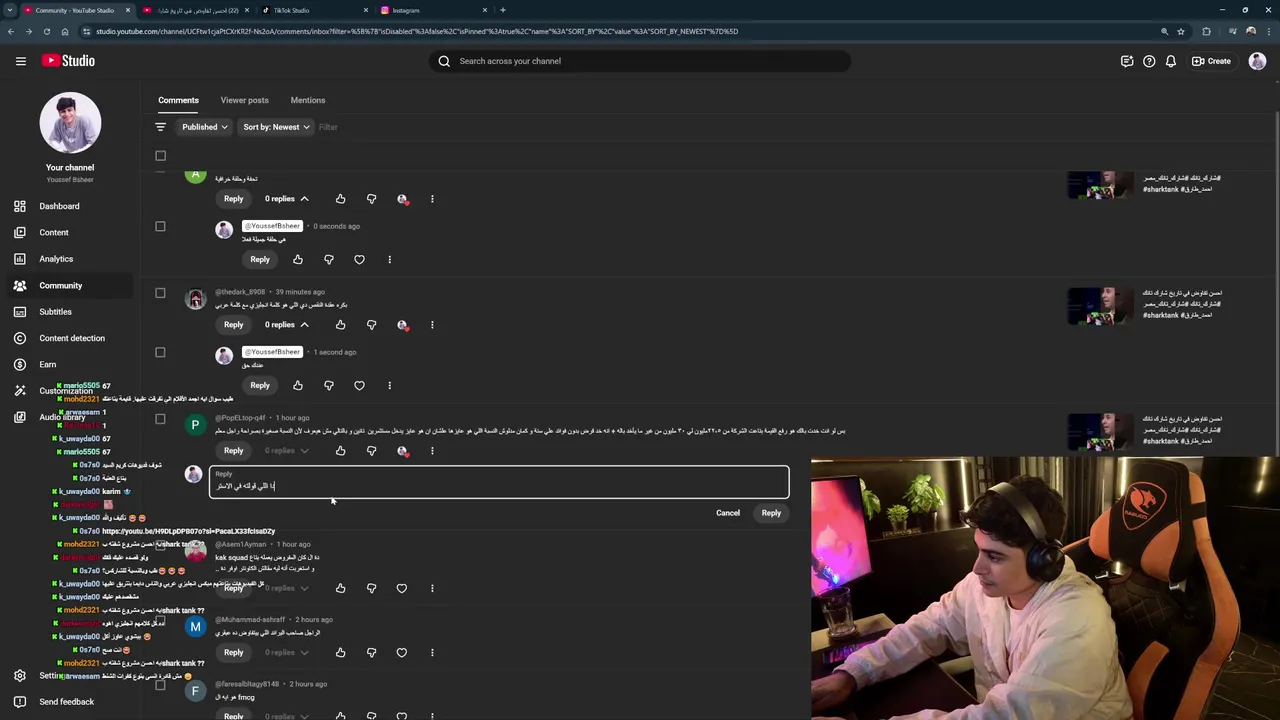Screen dimensions: 1280x720
Task: Switch to the Mentions tab
Action: point(308,100)
